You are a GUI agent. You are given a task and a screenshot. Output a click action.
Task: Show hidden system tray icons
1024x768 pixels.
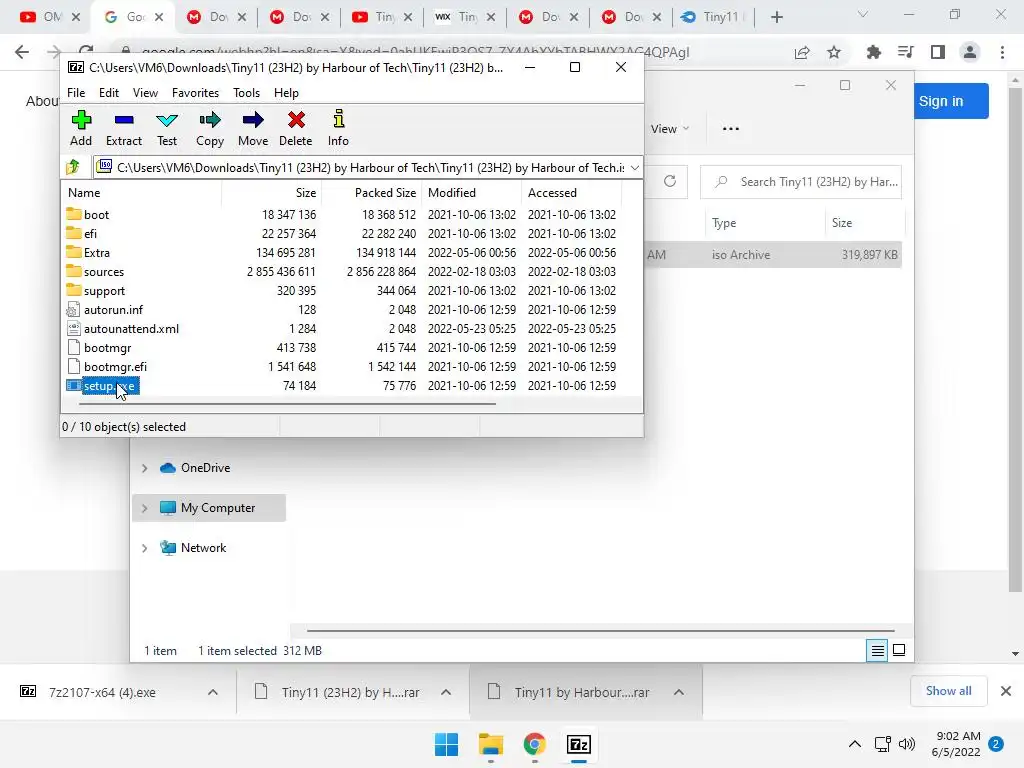854,744
